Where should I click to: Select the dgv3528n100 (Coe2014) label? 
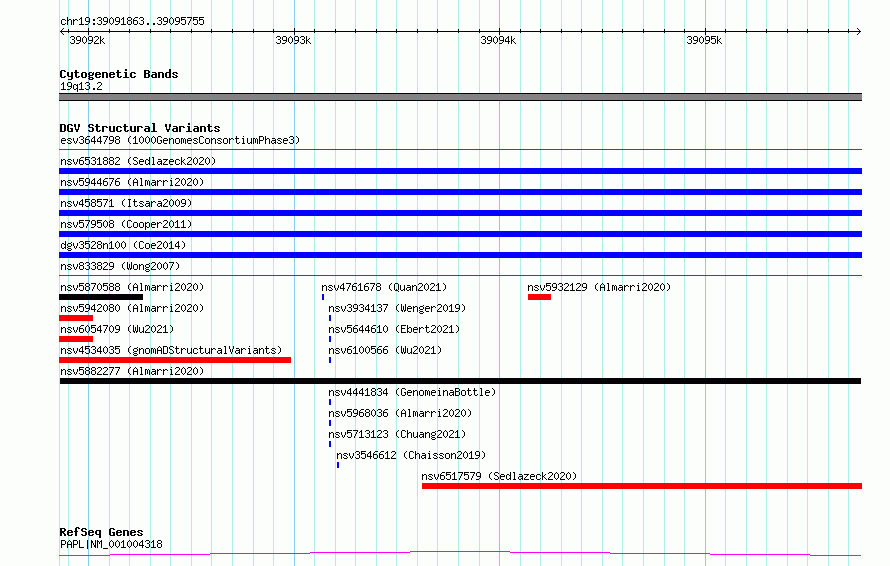[x=123, y=245]
